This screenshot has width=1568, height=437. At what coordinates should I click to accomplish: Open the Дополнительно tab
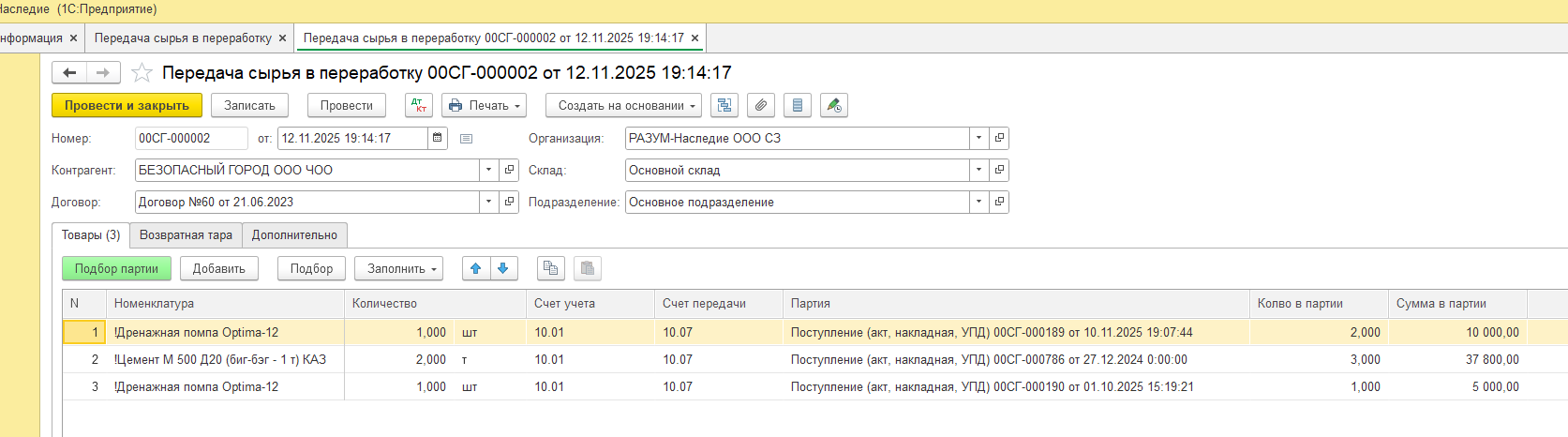click(294, 235)
